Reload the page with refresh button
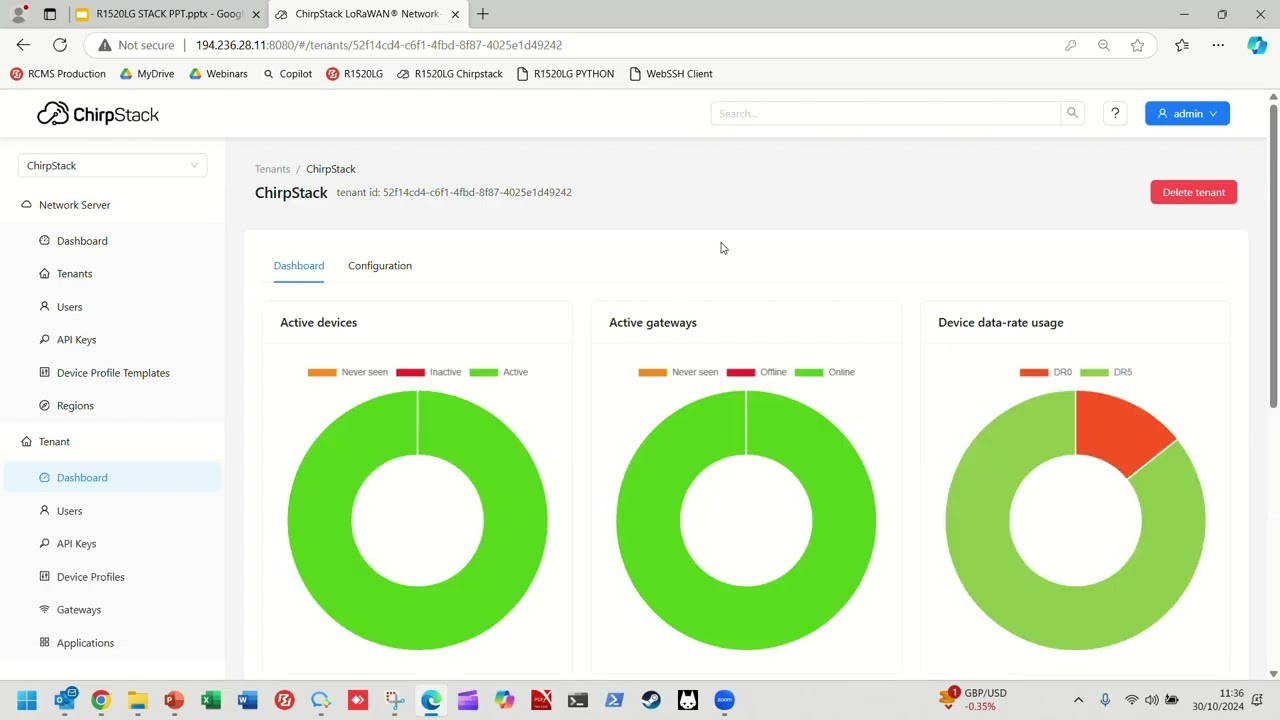 [60, 45]
